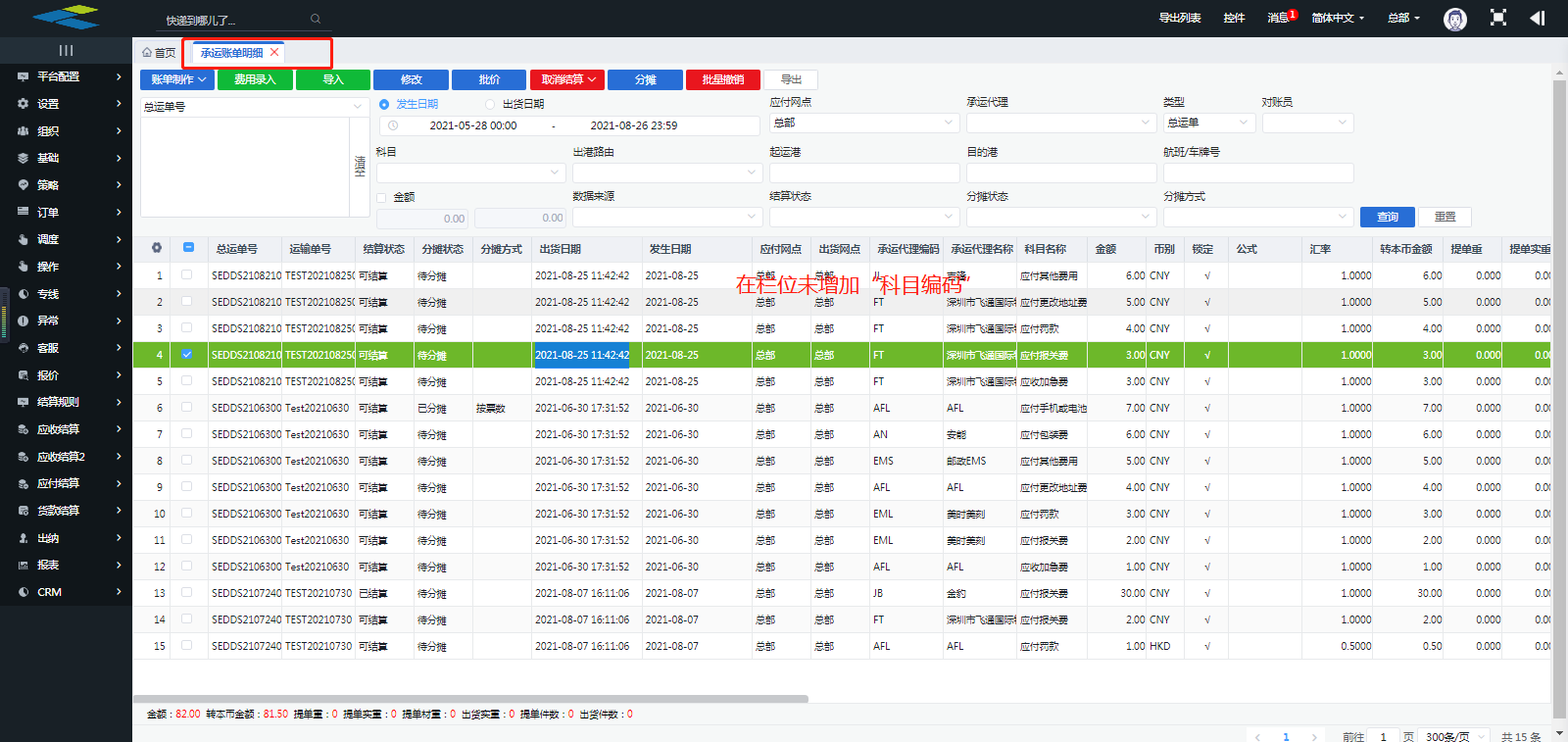Open the 类型 dropdown showing 总运单
The height and width of the screenshot is (742, 1568).
click(x=1209, y=123)
